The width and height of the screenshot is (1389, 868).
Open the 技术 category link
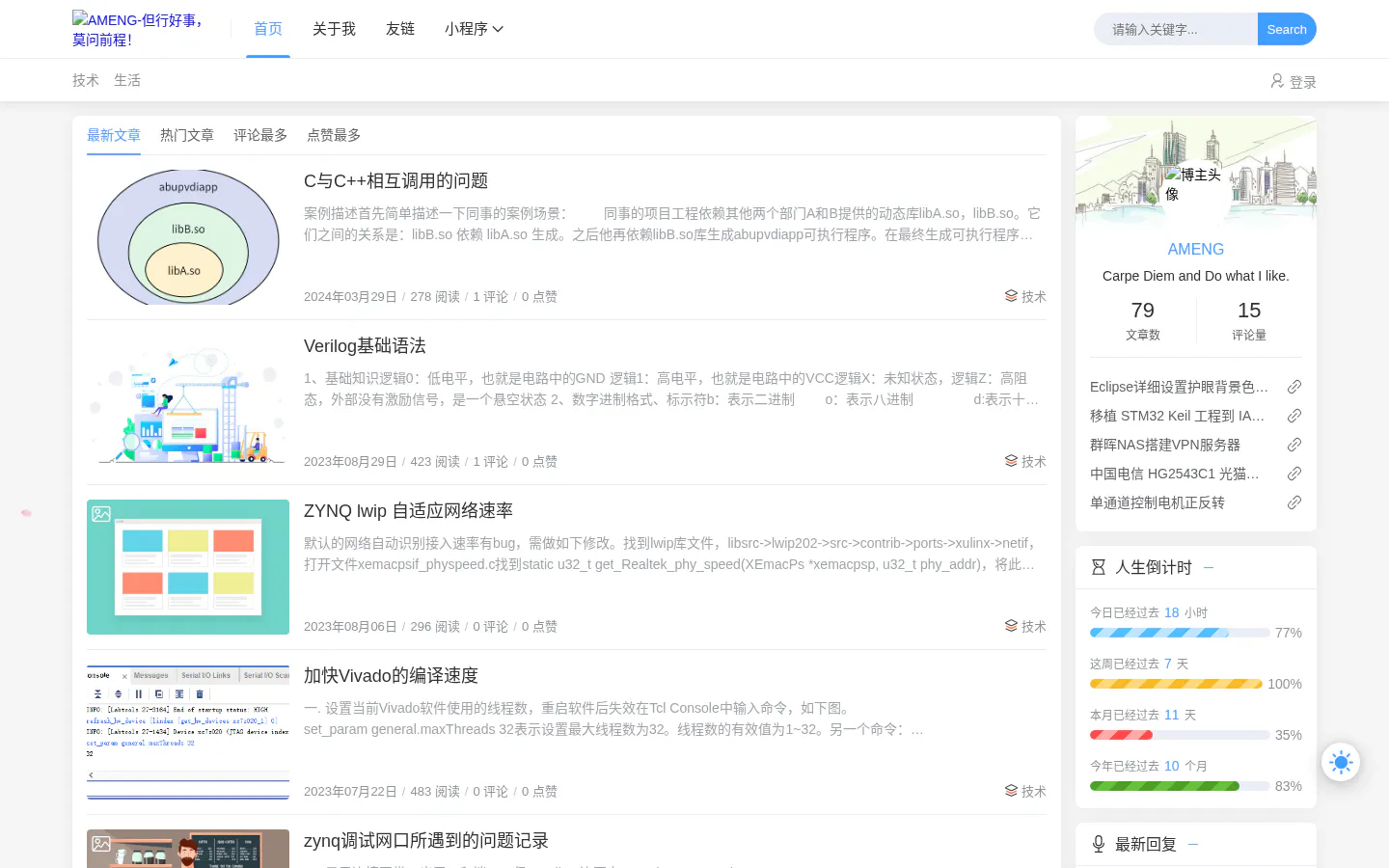[x=86, y=80]
